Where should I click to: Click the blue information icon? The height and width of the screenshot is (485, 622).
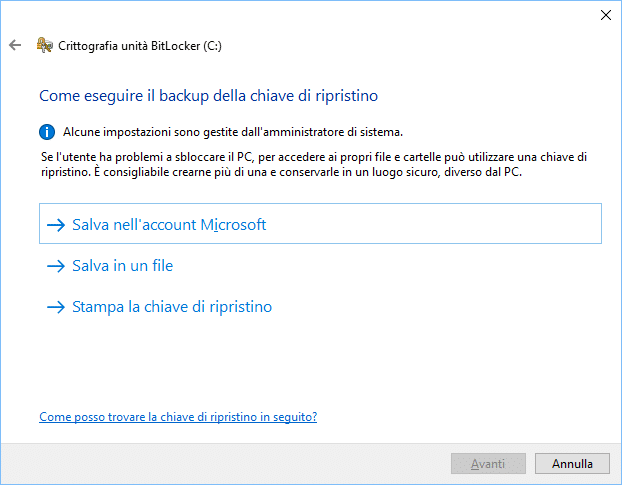pyautogui.click(x=47, y=132)
